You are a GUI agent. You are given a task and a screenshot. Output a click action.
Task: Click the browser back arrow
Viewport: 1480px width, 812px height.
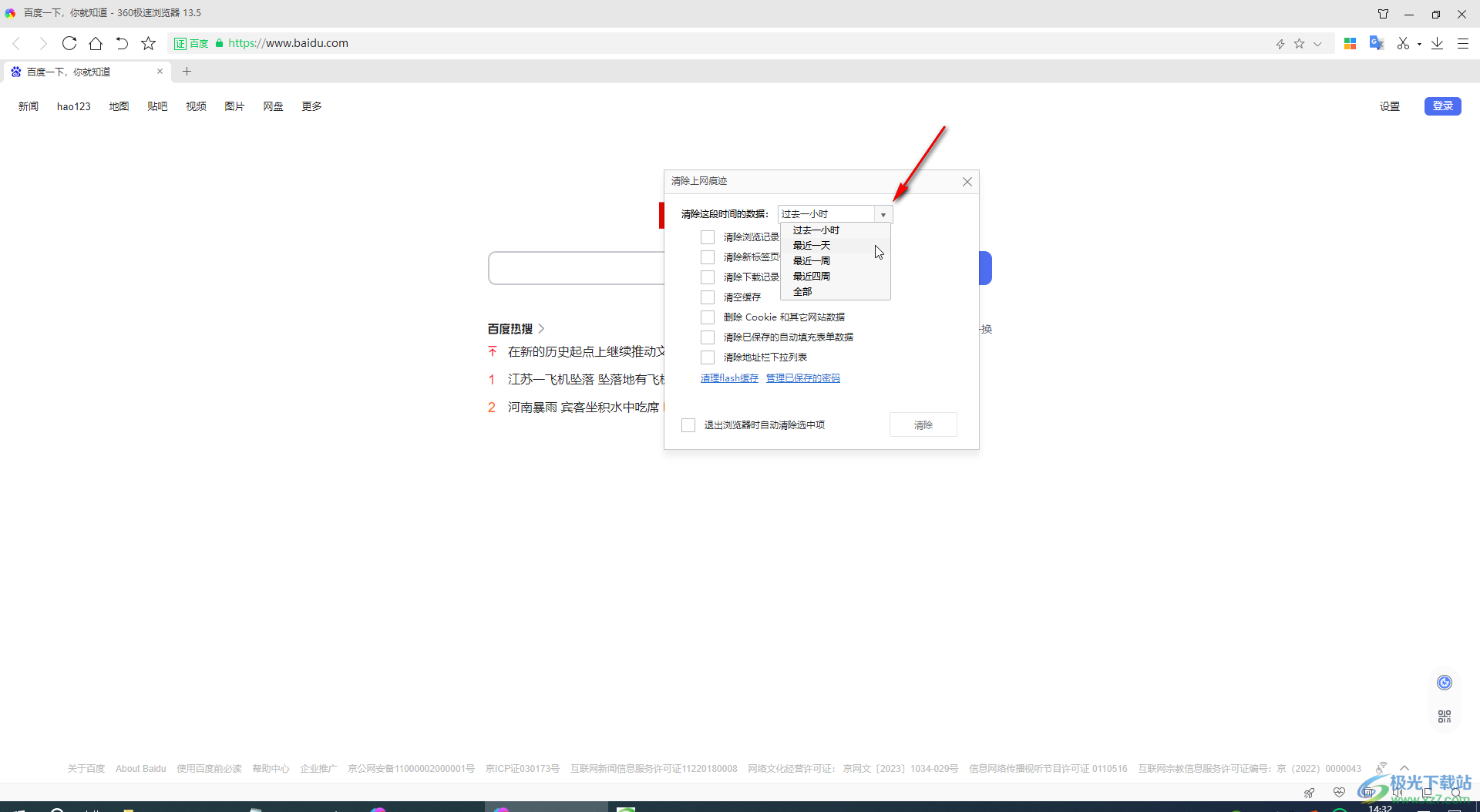point(16,43)
